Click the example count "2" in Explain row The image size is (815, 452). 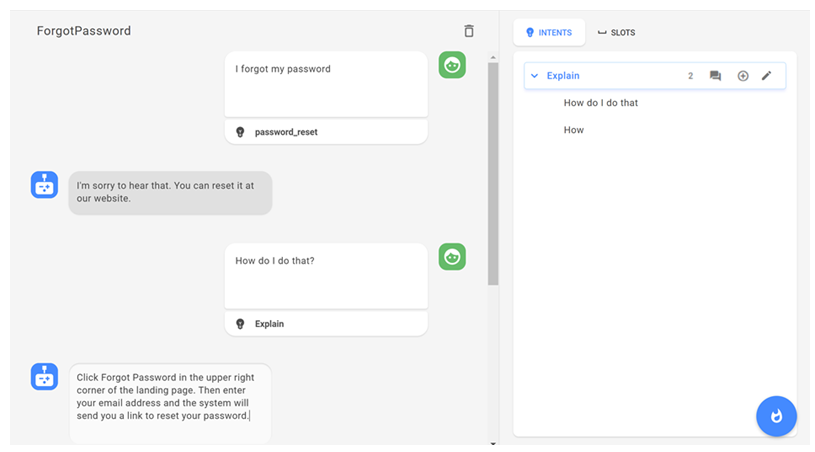tap(690, 76)
